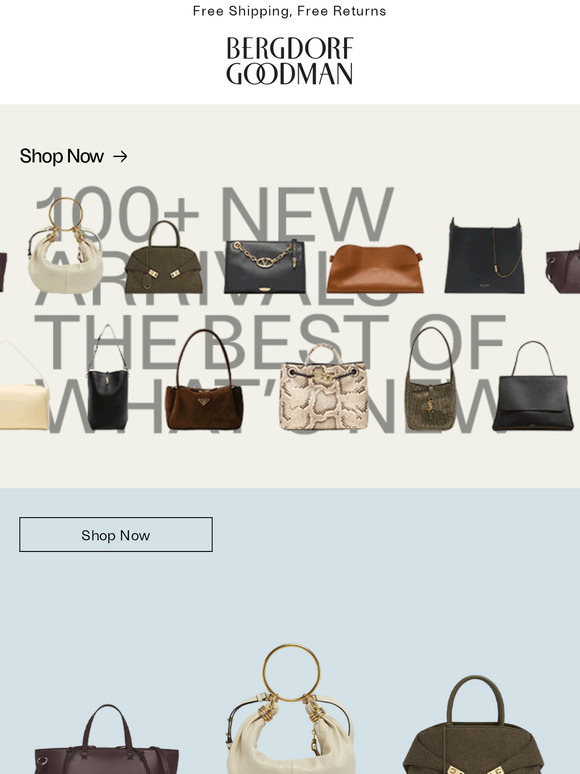Open the large burgundy tote on blue

[107, 739]
